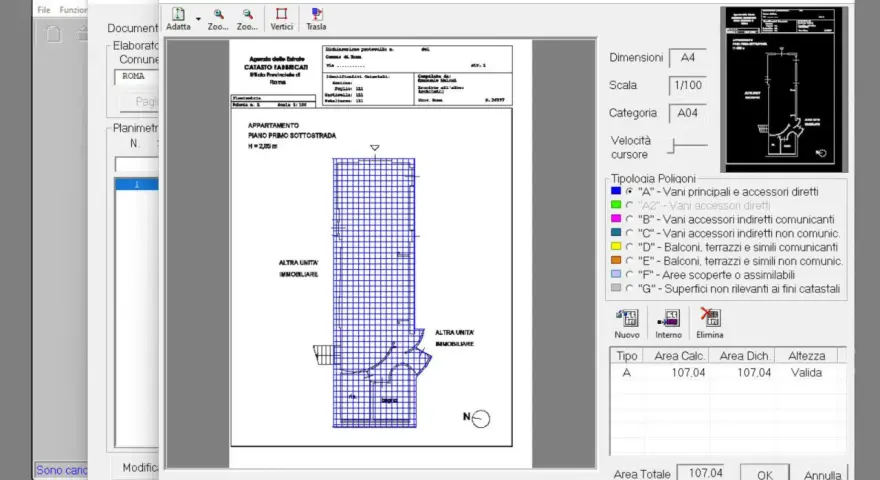Select the Trasla move tool icon
Image resolution: width=880 pixels, height=480 pixels.
coord(317,15)
